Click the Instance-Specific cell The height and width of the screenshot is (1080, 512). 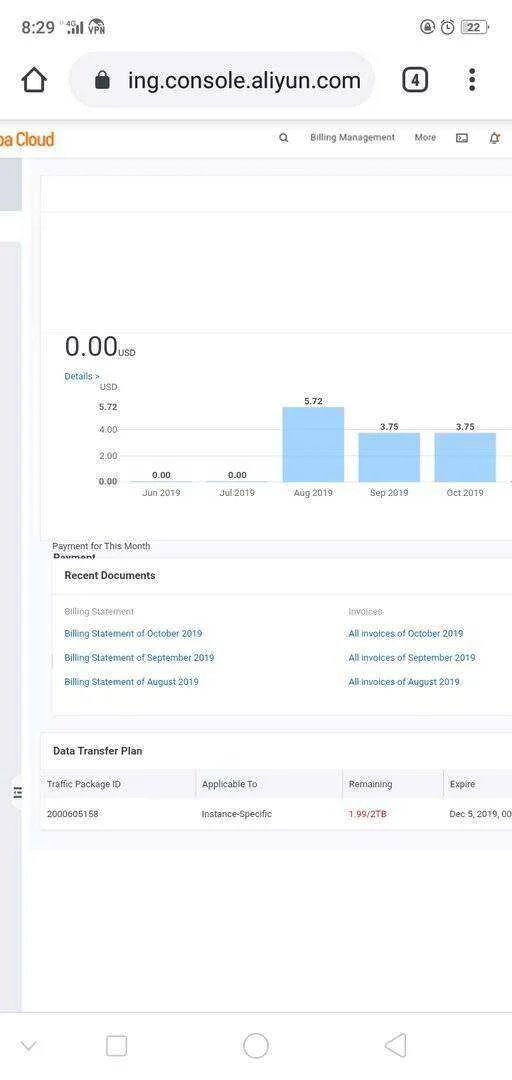click(x=236, y=814)
